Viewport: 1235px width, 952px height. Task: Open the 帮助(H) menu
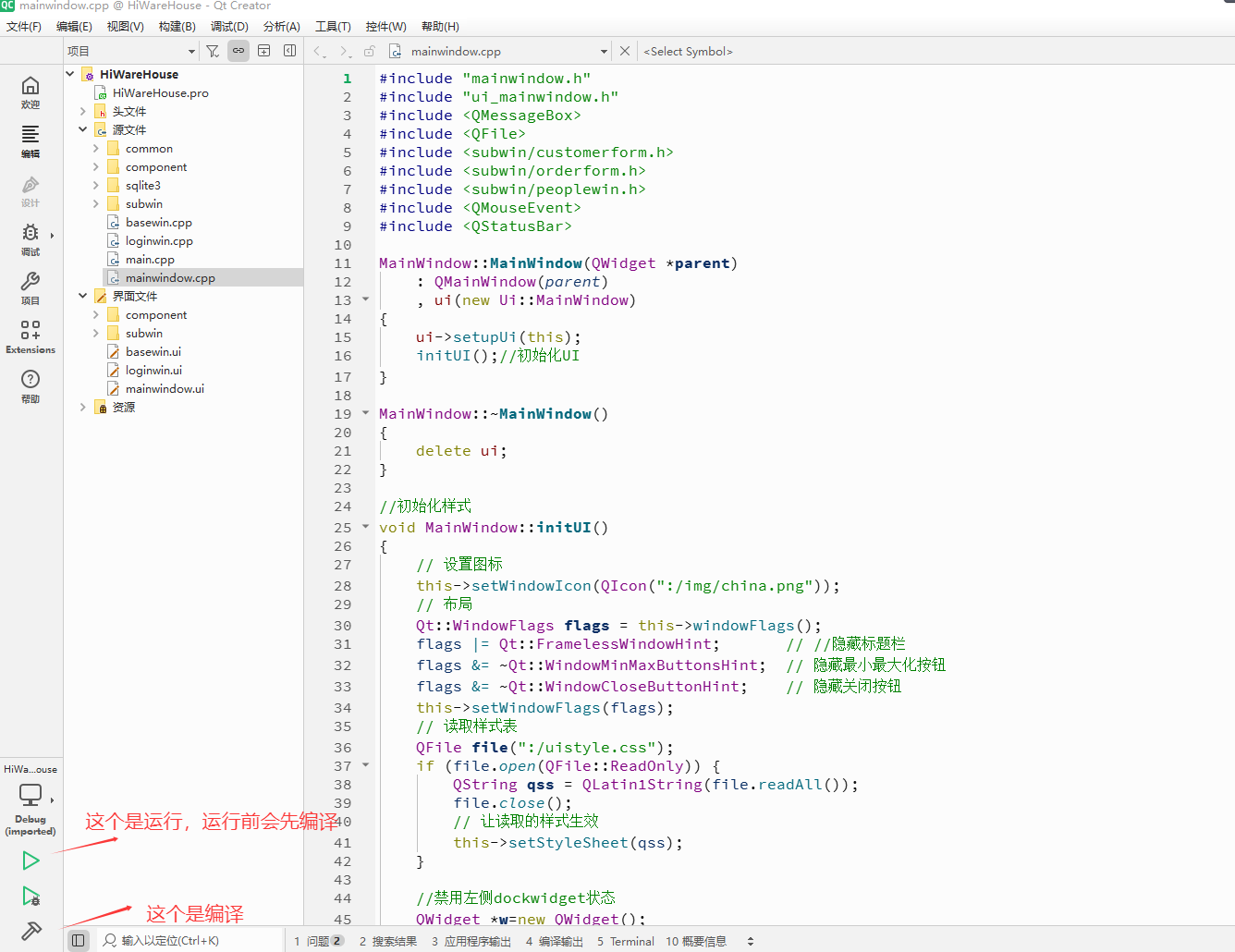pyautogui.click(x=440, y=26)
